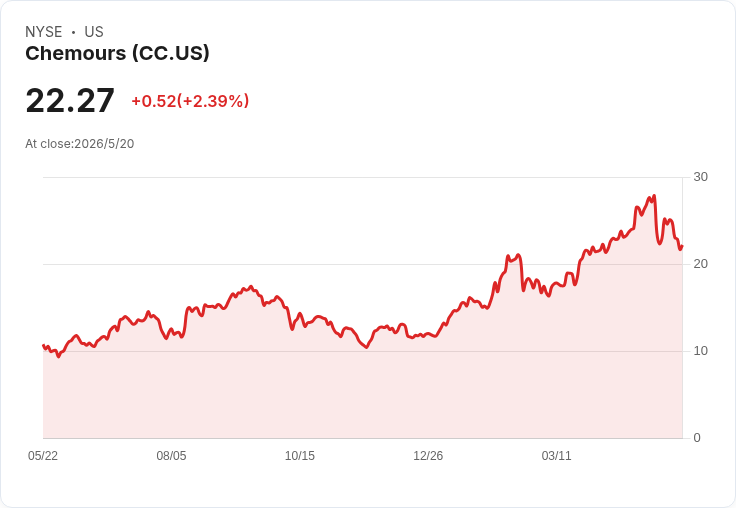
Task: Click the dot separator between NYSE and US
Action: point(73,32)
